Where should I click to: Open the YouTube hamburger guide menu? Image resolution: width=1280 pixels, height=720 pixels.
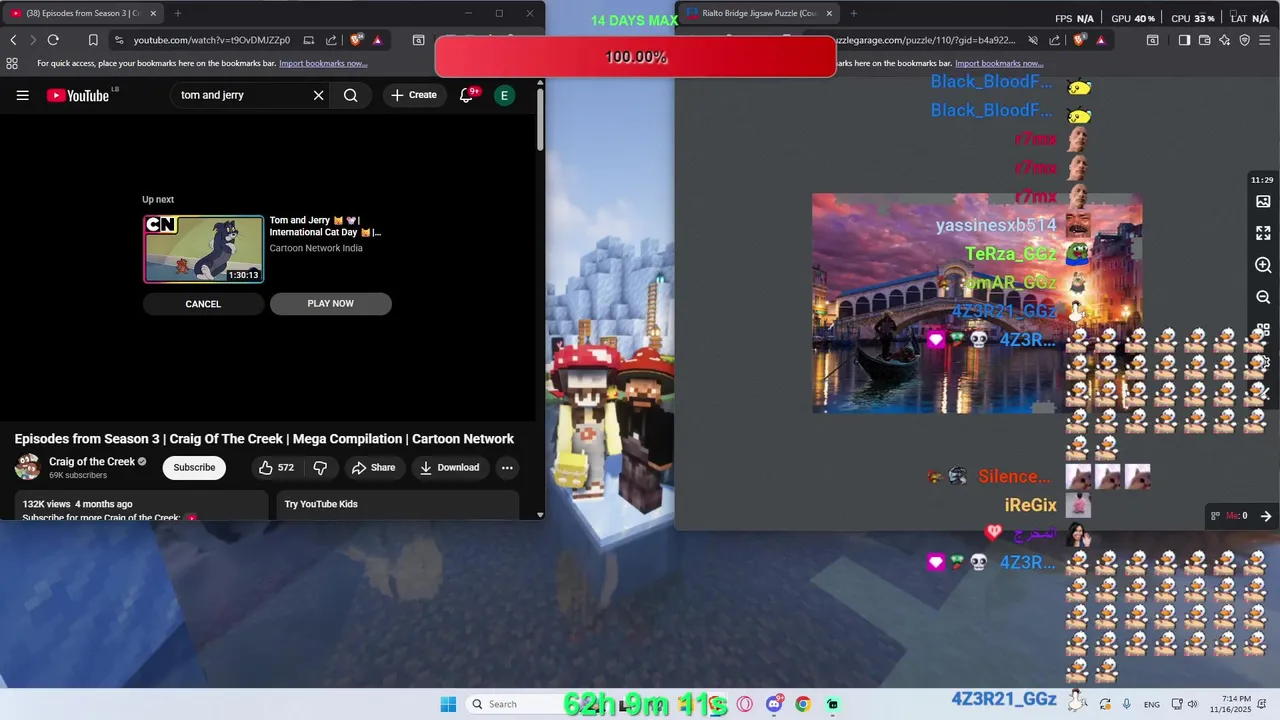23,95
